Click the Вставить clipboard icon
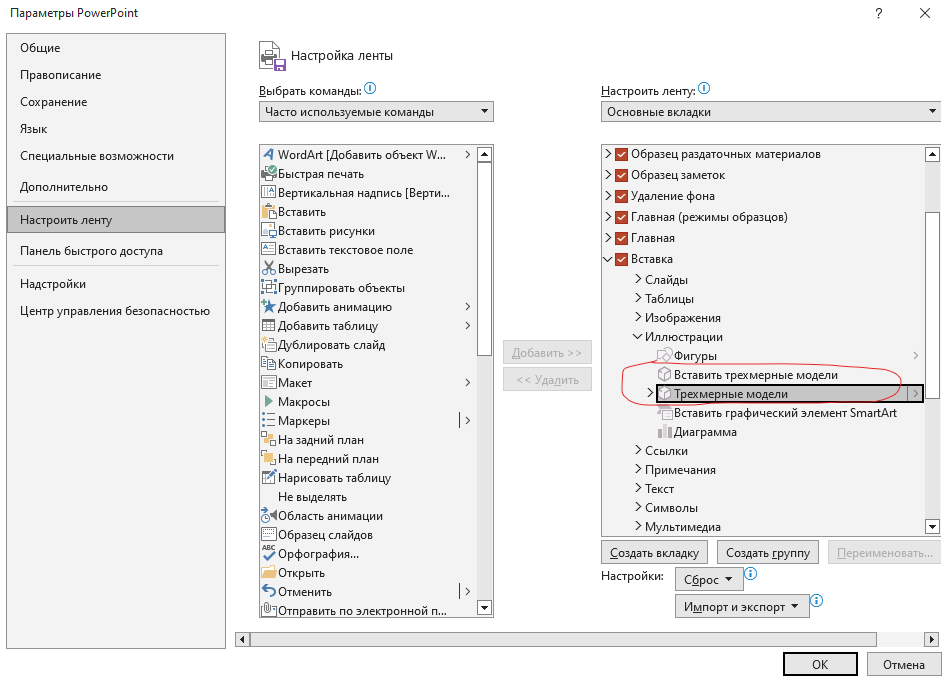This screenshot has width=946, height=683. tap(268, 212)
